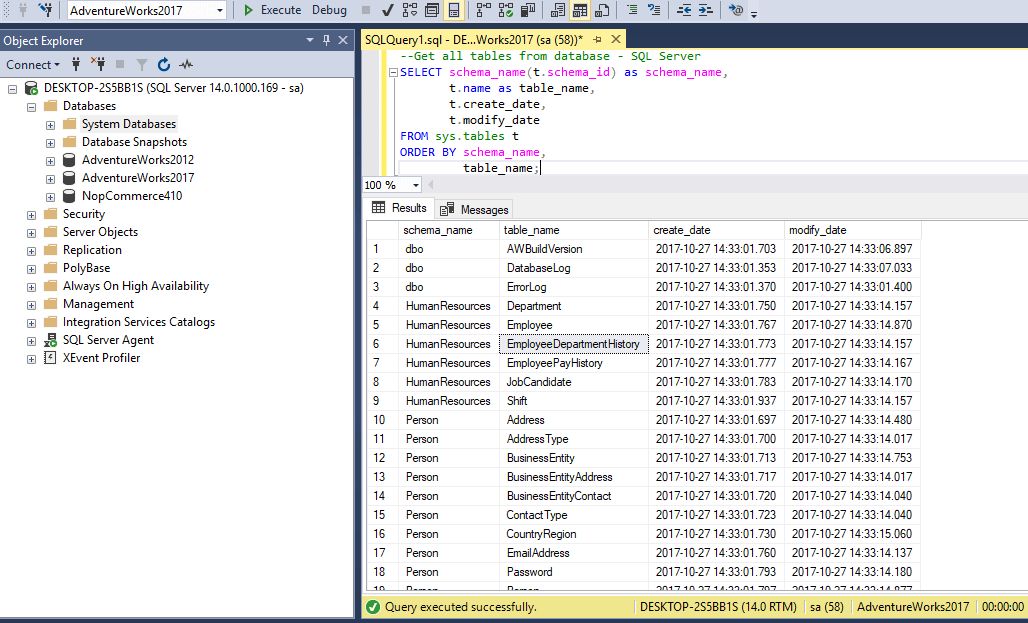Click the Refresh icon in Object Explorer

[x=164, y=65]
